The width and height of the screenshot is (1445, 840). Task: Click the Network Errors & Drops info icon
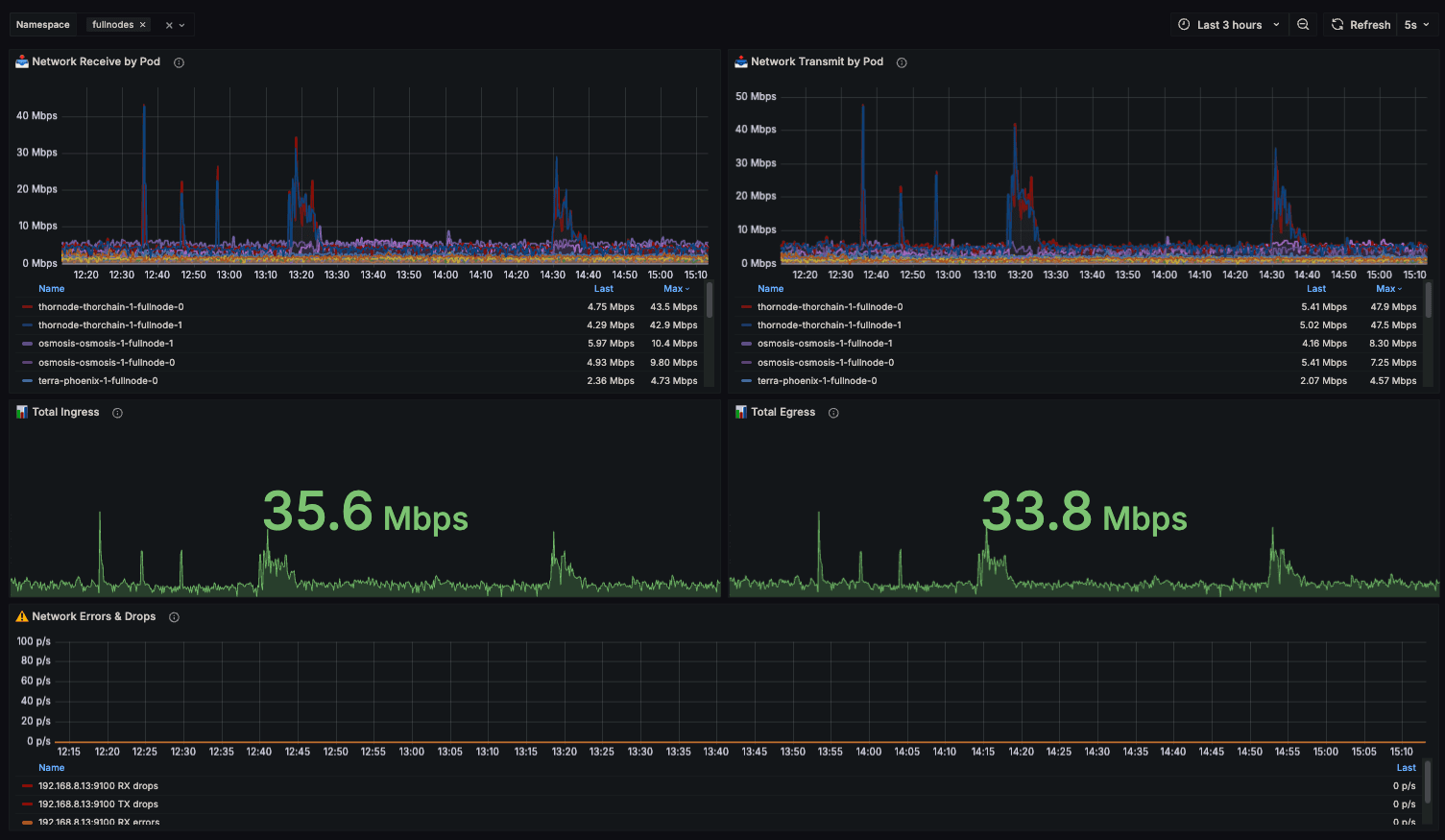(174, 617)
